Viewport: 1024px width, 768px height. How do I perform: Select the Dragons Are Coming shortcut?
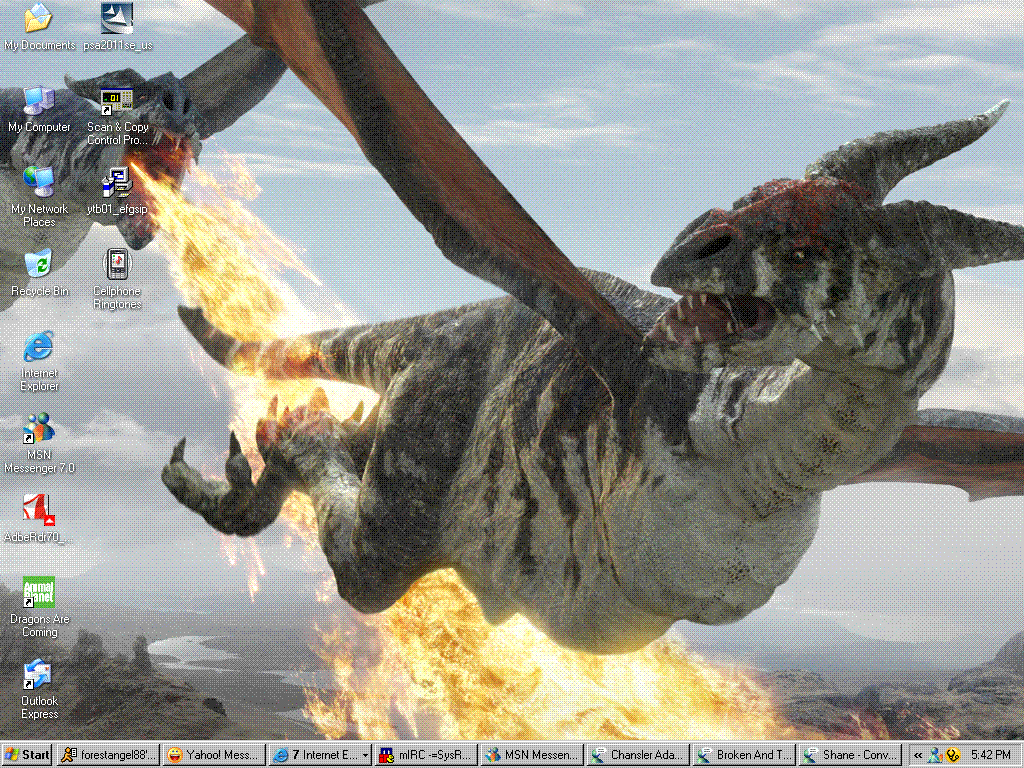tap(39, 607)
